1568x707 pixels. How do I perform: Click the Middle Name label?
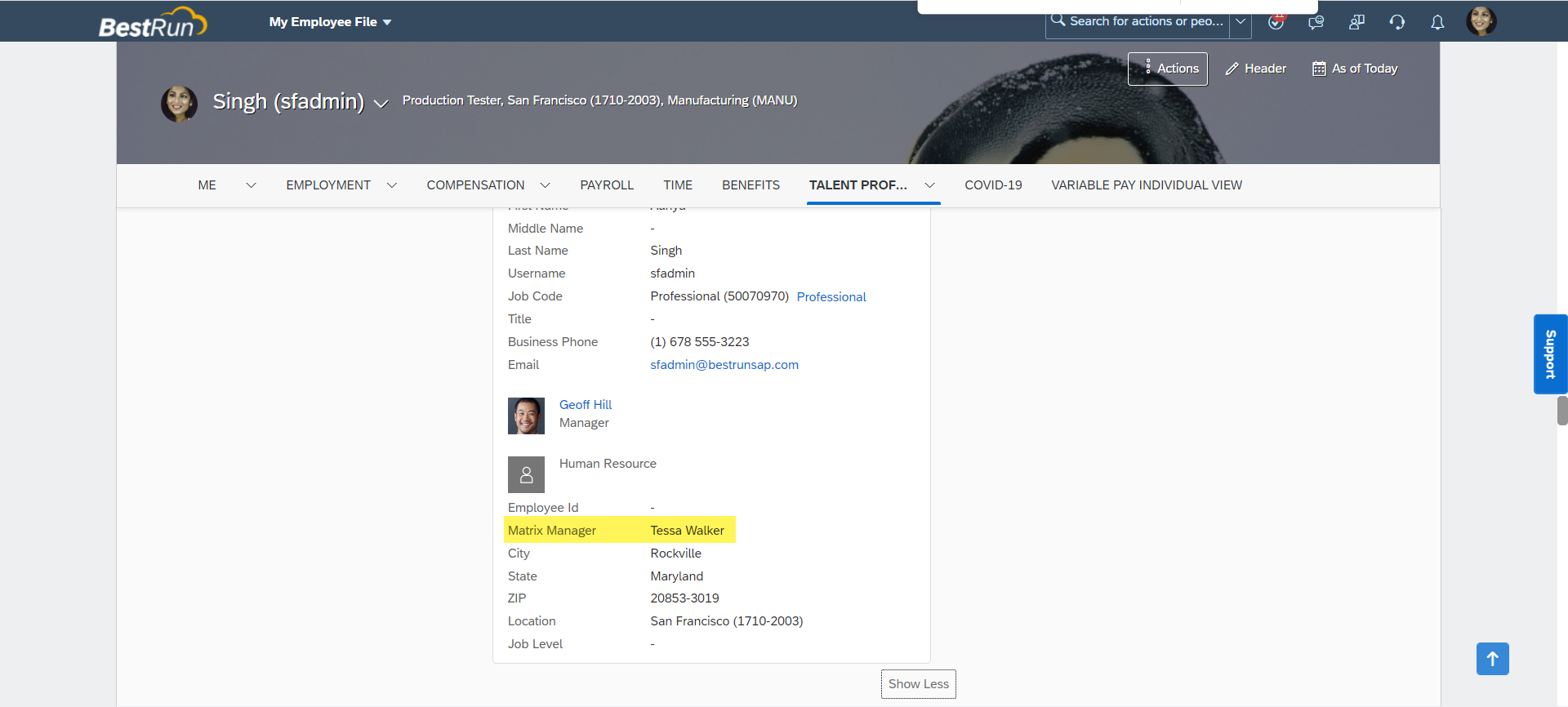click(546, 229)
